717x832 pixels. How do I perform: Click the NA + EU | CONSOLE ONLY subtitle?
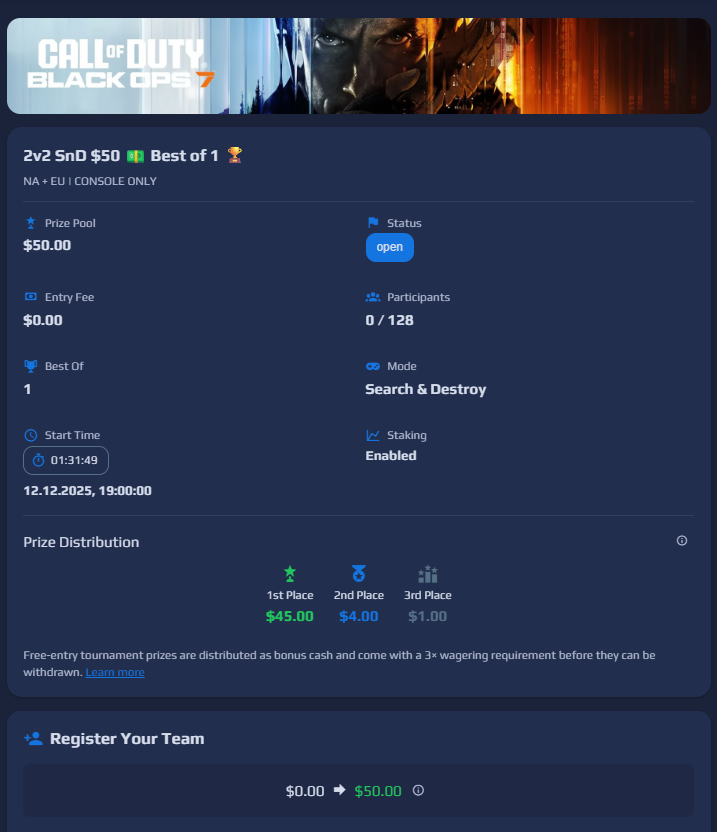coord(90,181)
